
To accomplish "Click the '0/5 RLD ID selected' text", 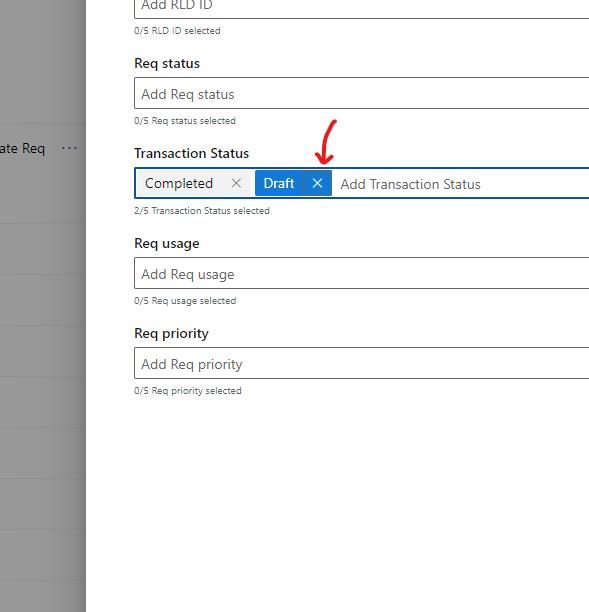I will pos(177,31).
